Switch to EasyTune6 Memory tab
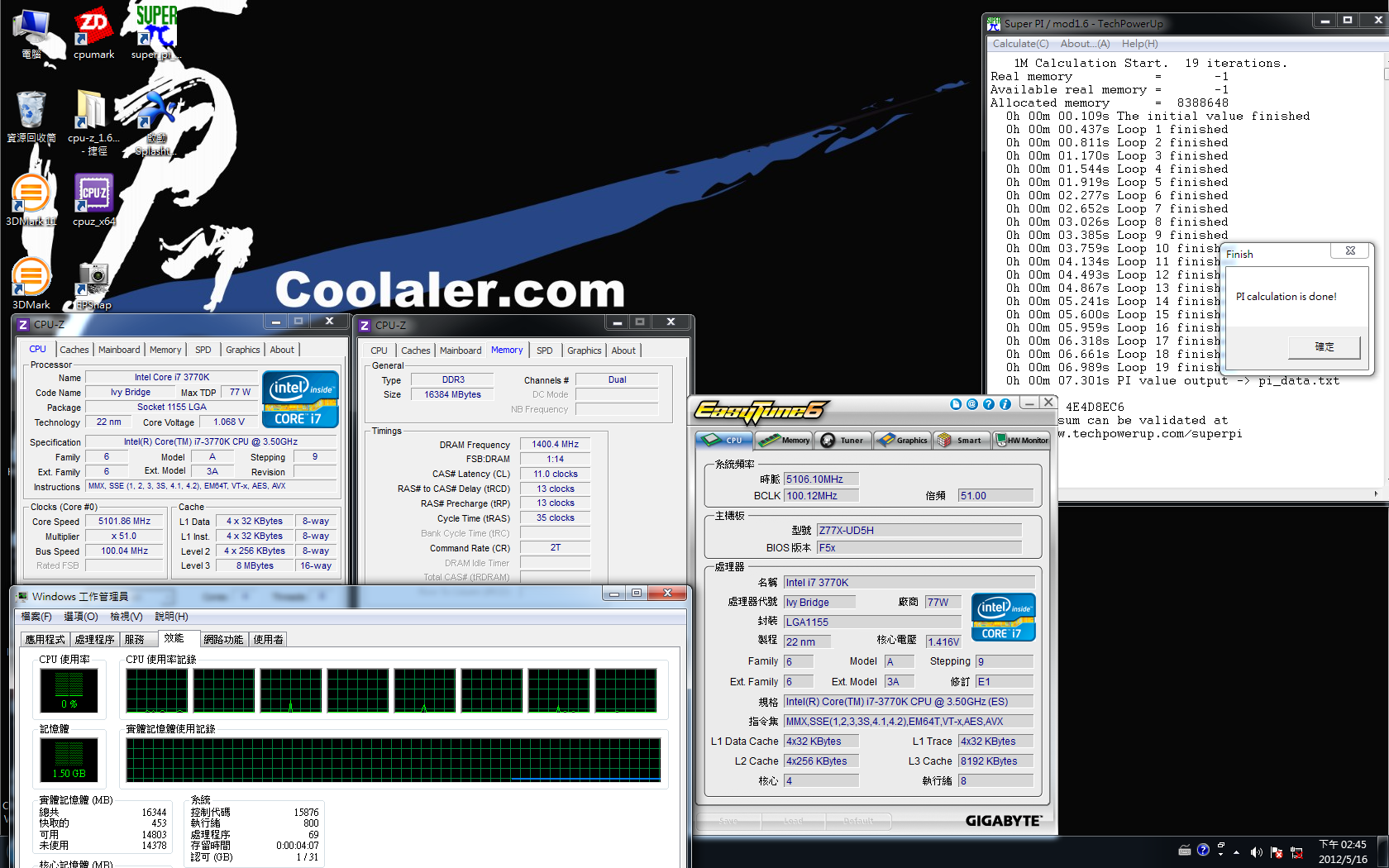The width and height of the screenshot is (1389, 868). pyautogui.click(x=785, y=440)
